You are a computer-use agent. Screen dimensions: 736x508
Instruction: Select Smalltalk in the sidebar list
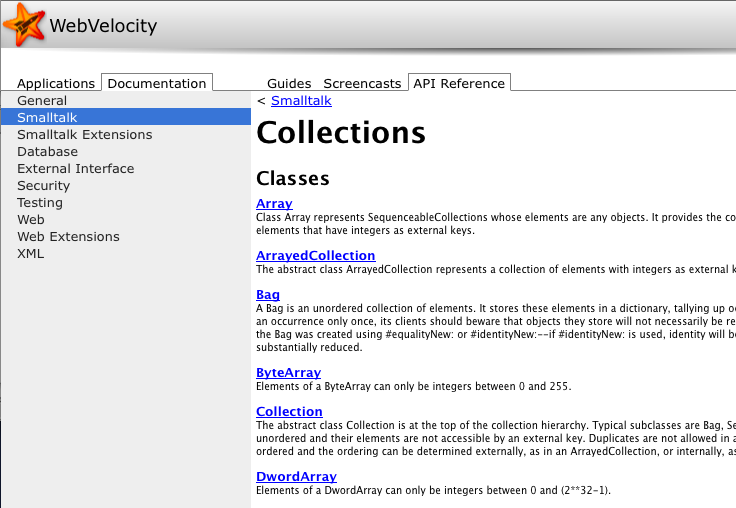126,117
